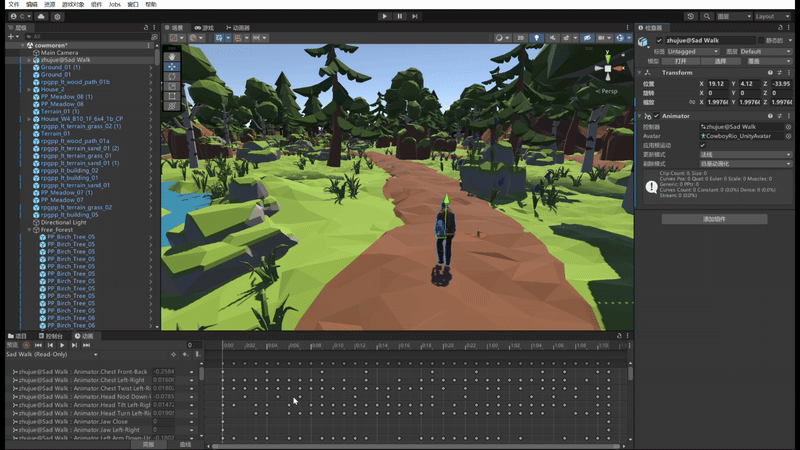The image size is (800, 450).
Task: Open the global search magnifier icon
Action: click(x=707, y=16)
